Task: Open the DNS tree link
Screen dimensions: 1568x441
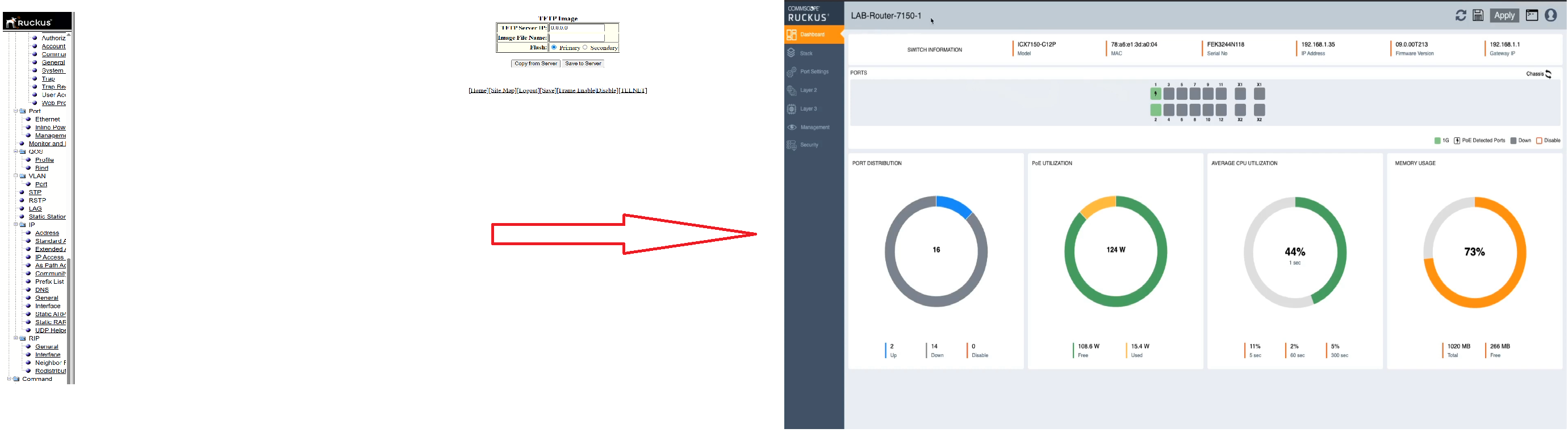Action: (x=42, y=290)
